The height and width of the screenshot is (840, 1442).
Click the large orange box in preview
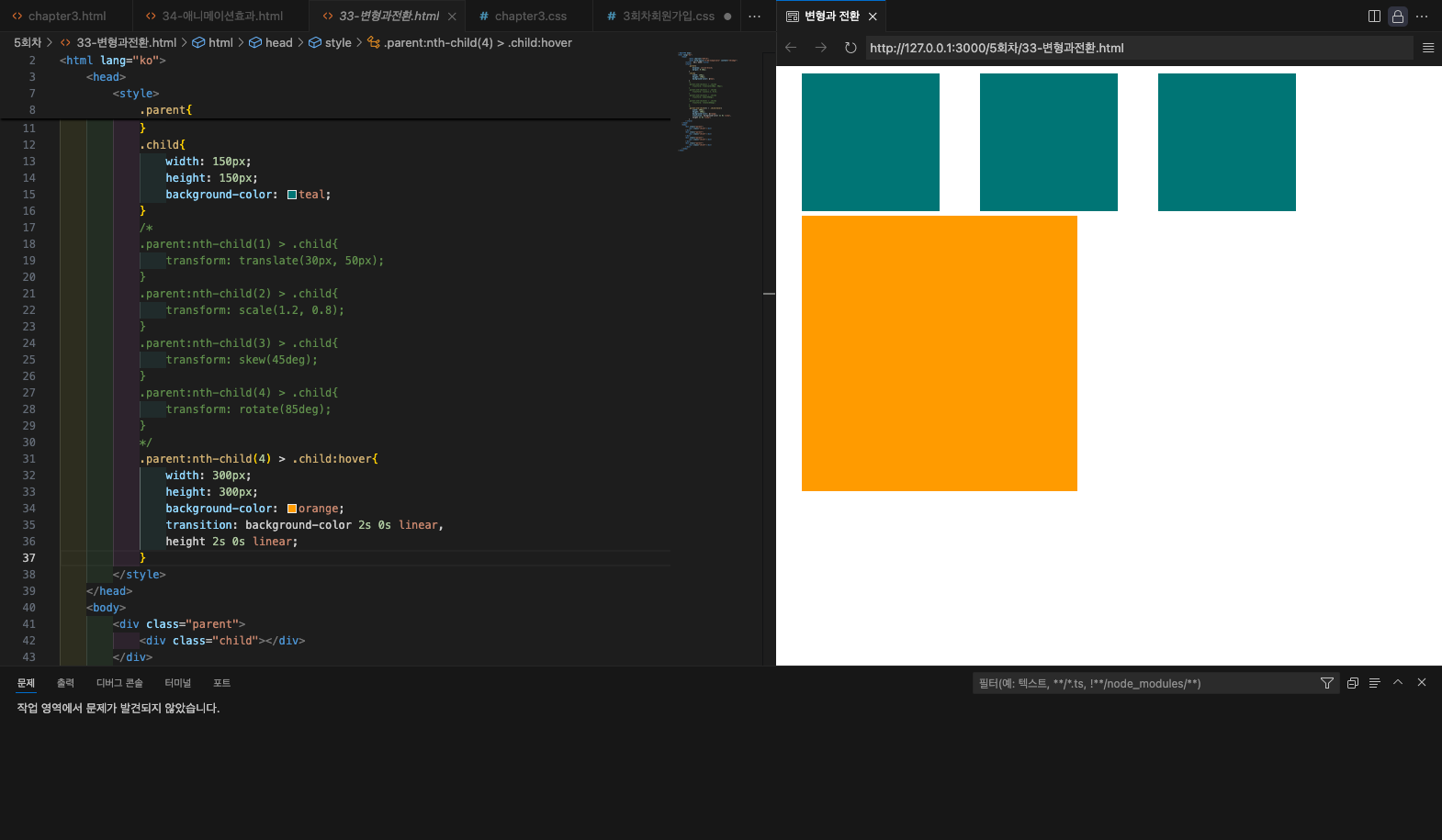940,353
